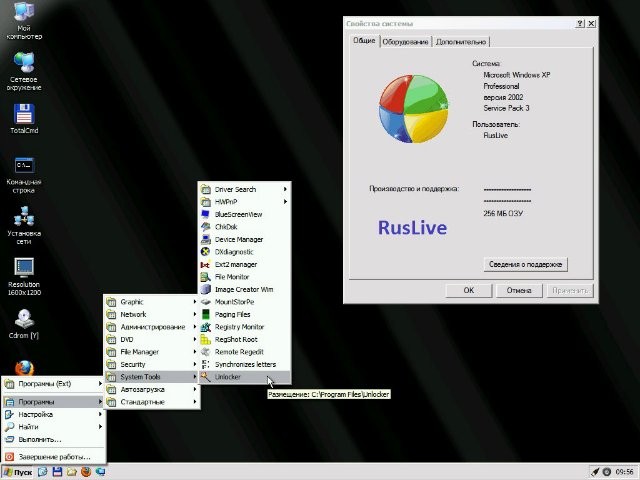Choose Завершение работы... in Start menu
Image resolution: width=640 pixels, height=480 pixels.
point(53,457)
